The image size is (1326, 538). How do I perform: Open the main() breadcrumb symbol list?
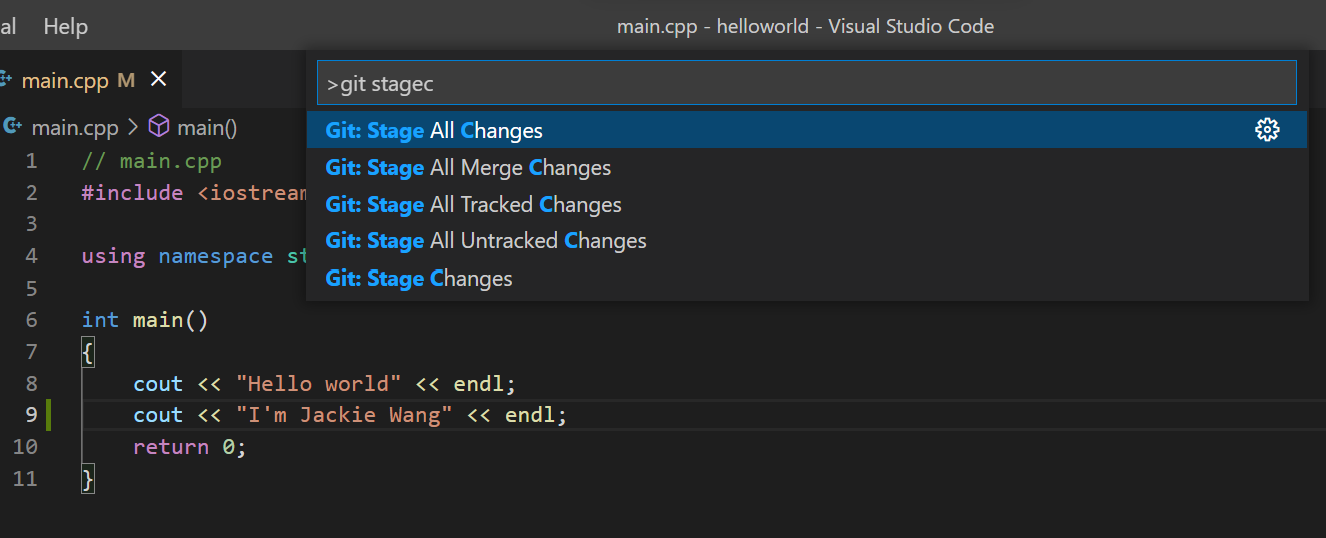pos(207,127)
